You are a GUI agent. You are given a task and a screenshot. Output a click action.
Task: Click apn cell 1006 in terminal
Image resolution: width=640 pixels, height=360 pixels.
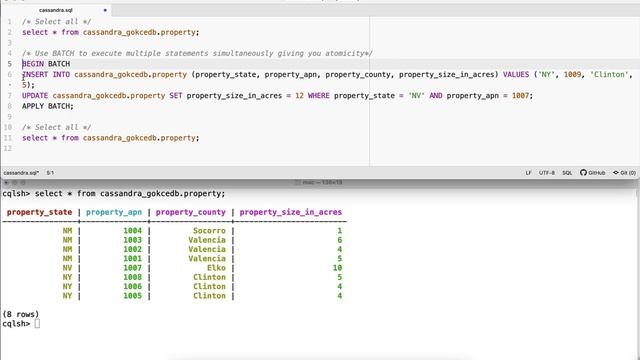pos(133,287)
